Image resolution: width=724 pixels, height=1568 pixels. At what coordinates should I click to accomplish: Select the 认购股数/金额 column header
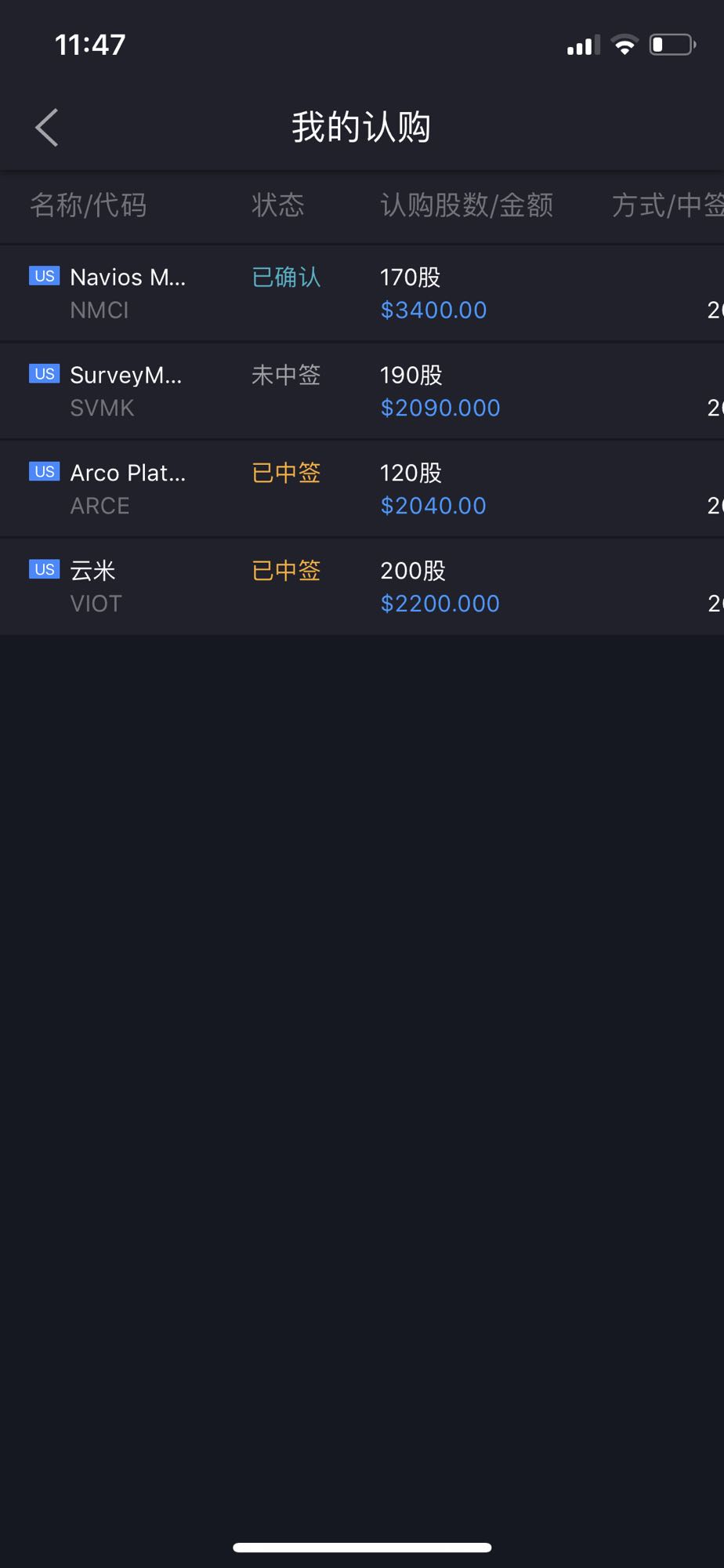click(x=467, y=205)
